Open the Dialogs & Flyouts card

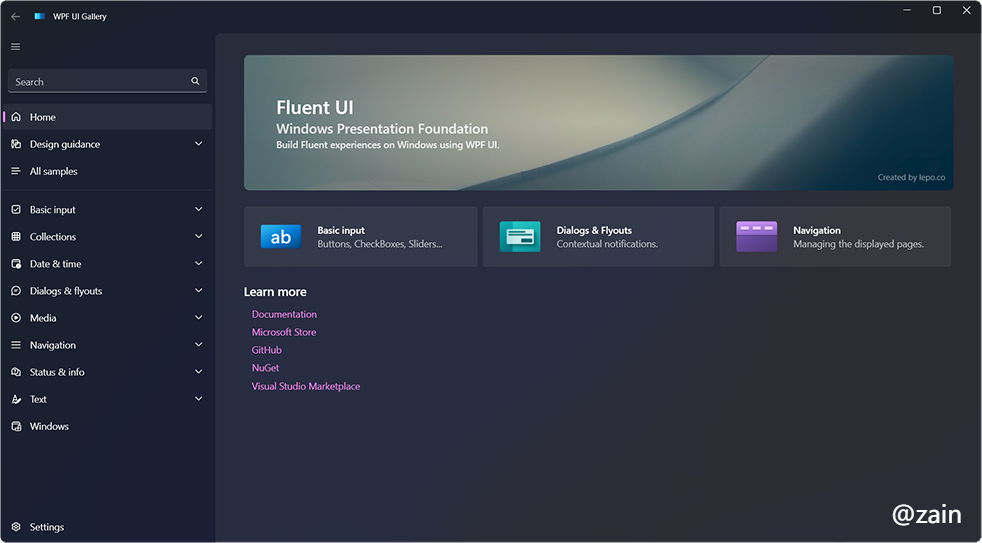[598, 237]
